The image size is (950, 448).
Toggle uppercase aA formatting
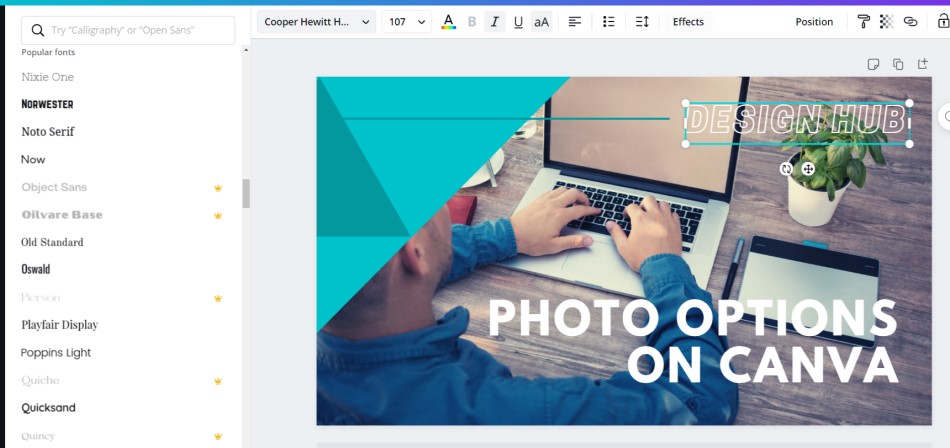pos(541,22)
